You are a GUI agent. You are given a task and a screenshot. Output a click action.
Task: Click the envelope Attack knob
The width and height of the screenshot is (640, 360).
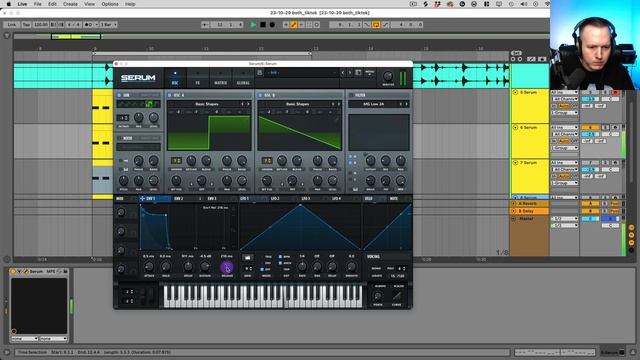point(149,267)
